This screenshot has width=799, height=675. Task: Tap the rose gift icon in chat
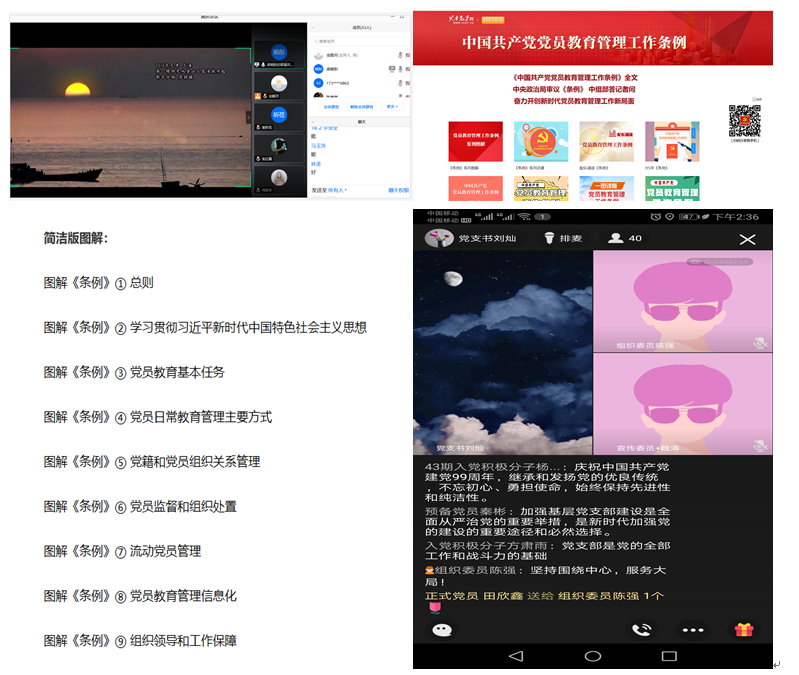point(434,607)
